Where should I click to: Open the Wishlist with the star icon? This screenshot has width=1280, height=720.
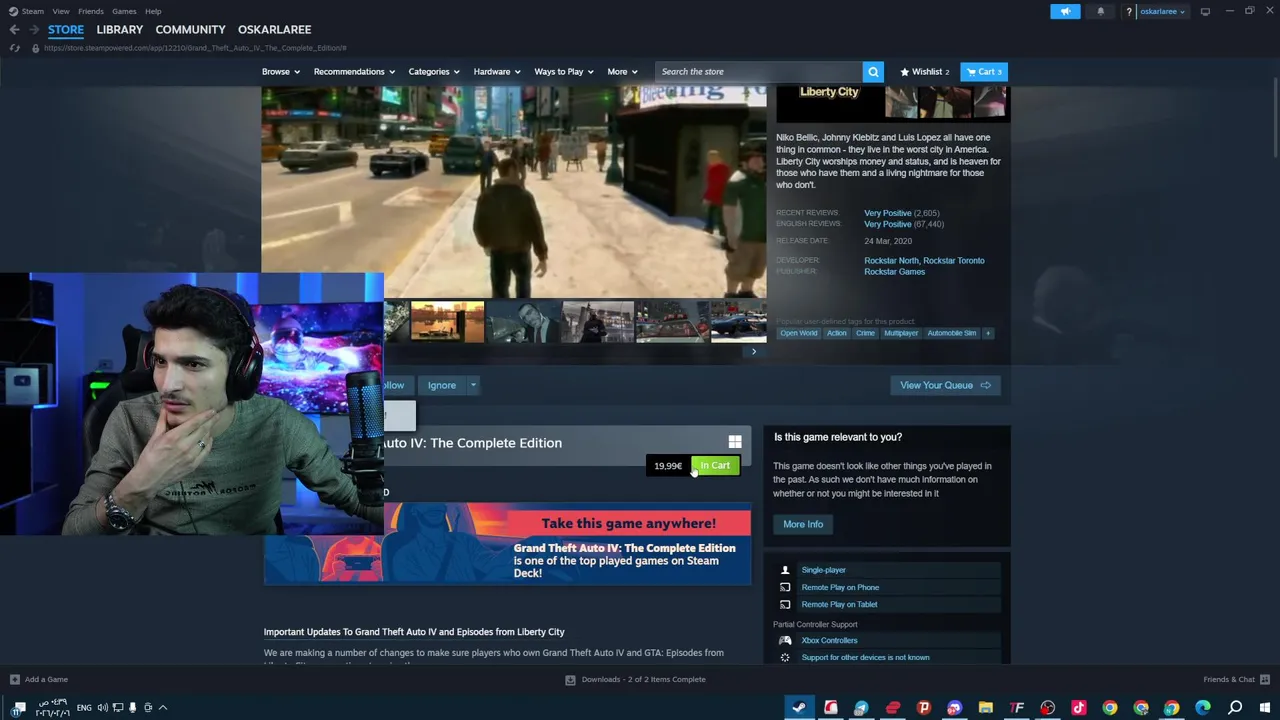pos(924,72)
